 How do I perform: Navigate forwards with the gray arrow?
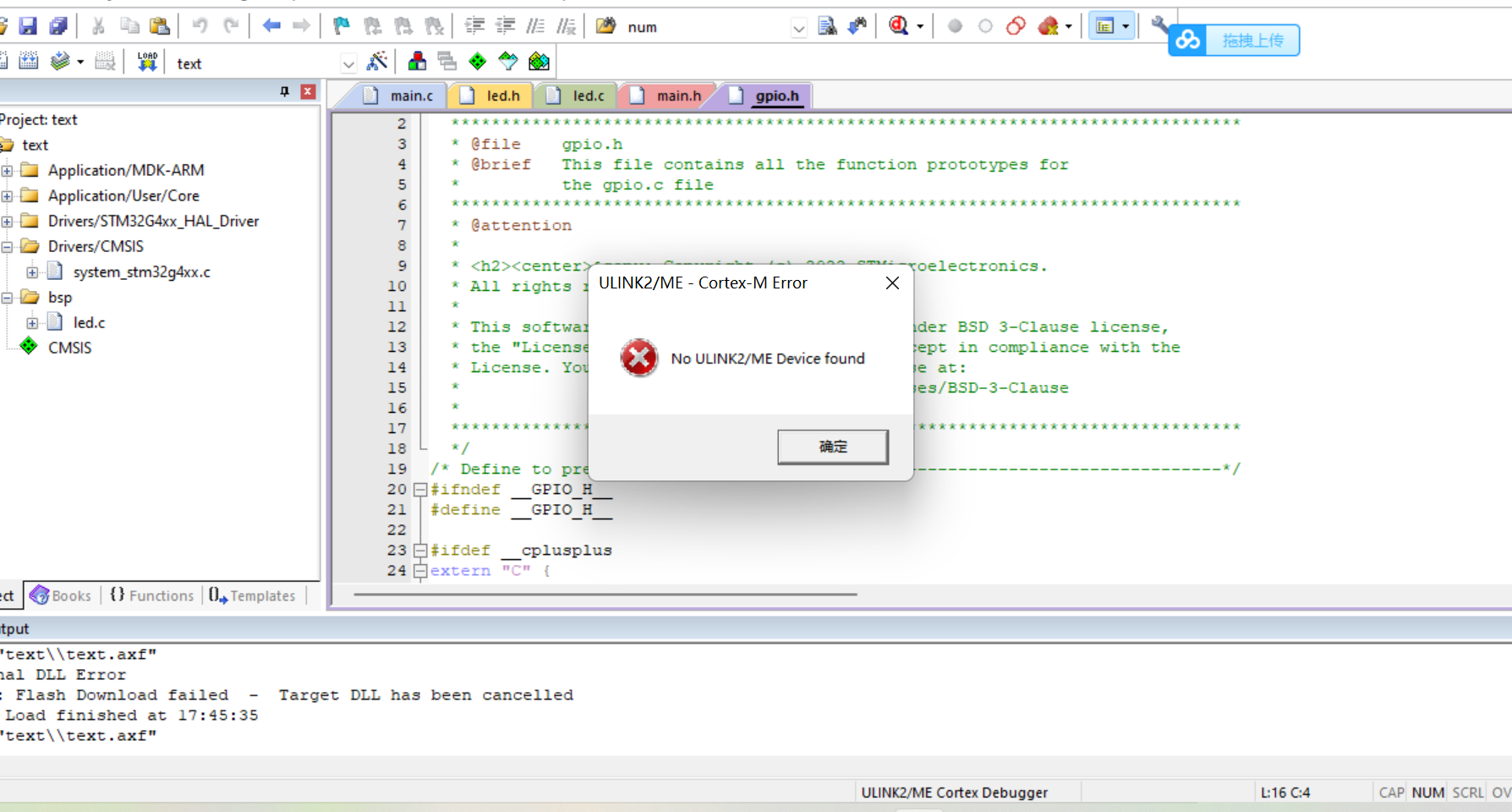[x=301, y=26]
